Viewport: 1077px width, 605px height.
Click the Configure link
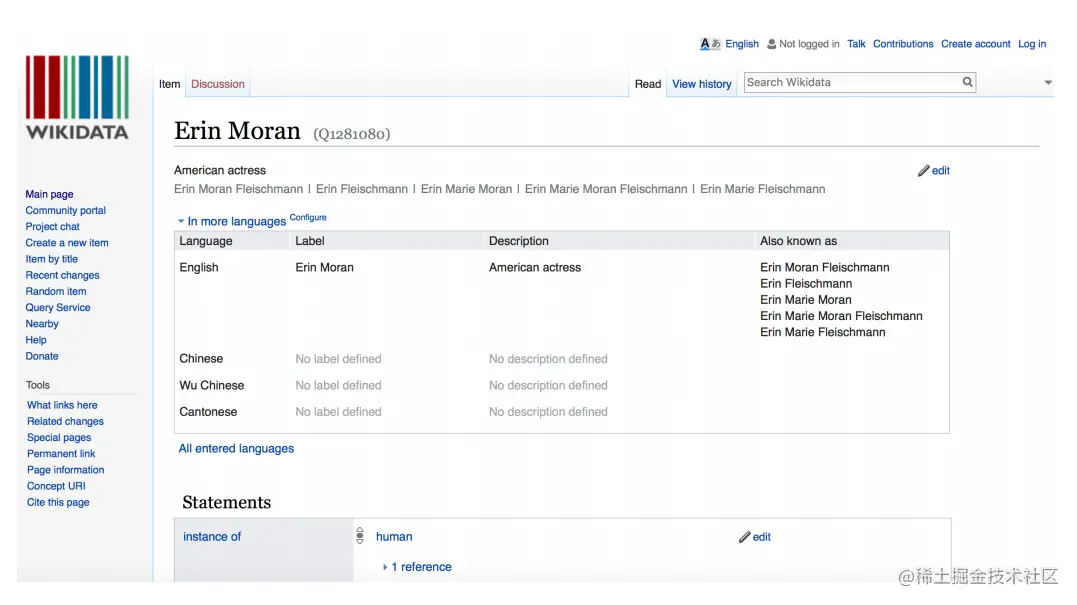[x=308, y=218]
